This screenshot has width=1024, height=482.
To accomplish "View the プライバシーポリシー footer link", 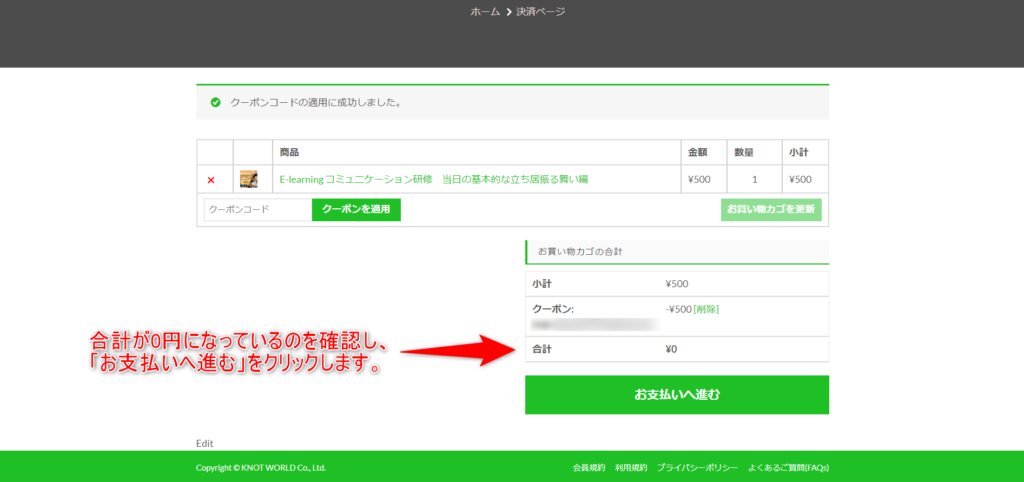I will (697, 467).
